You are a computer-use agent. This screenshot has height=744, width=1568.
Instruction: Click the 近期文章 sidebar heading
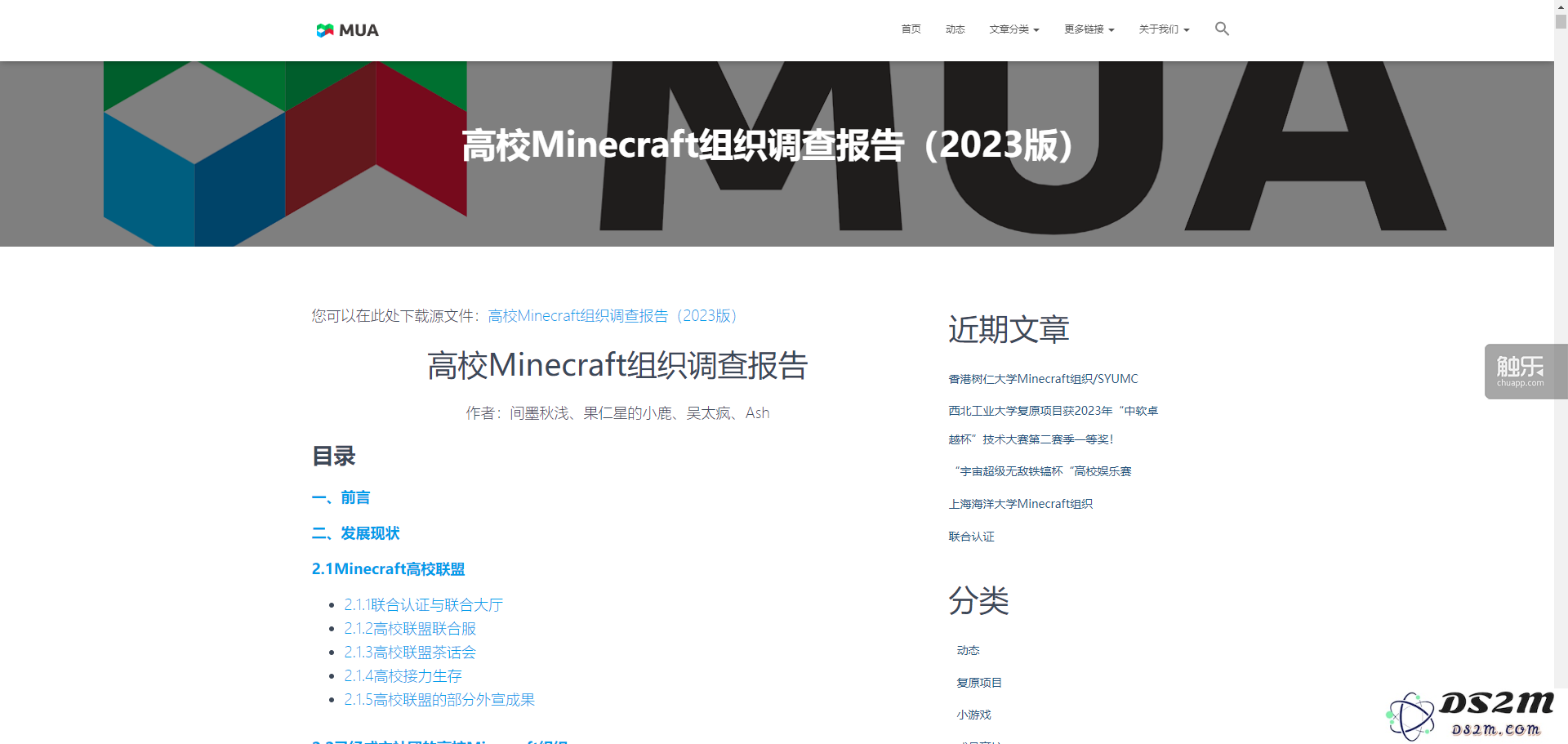1009,329
